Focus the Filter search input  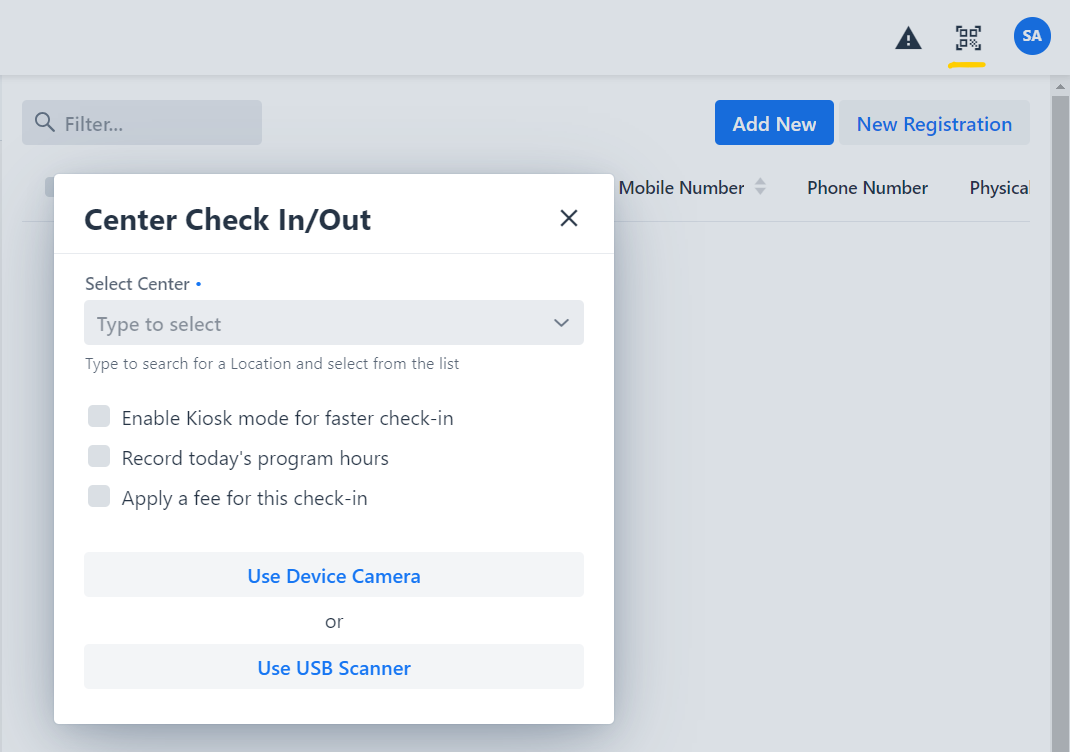coord(150,123)
